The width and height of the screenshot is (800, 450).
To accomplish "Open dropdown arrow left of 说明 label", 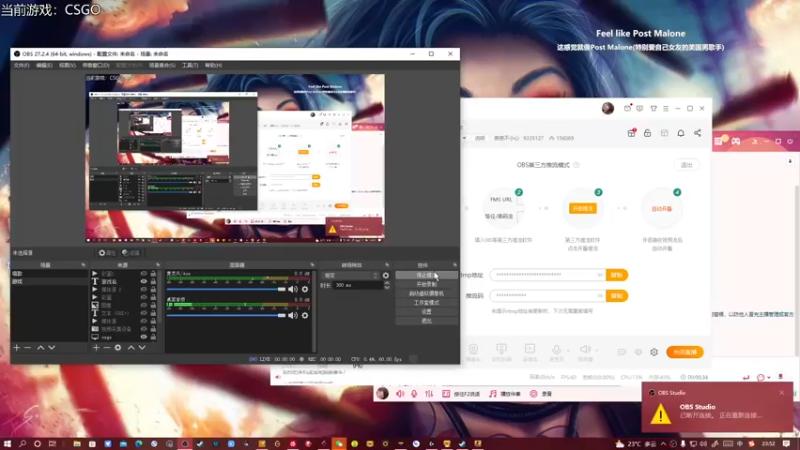I will (x=464, y=138).
